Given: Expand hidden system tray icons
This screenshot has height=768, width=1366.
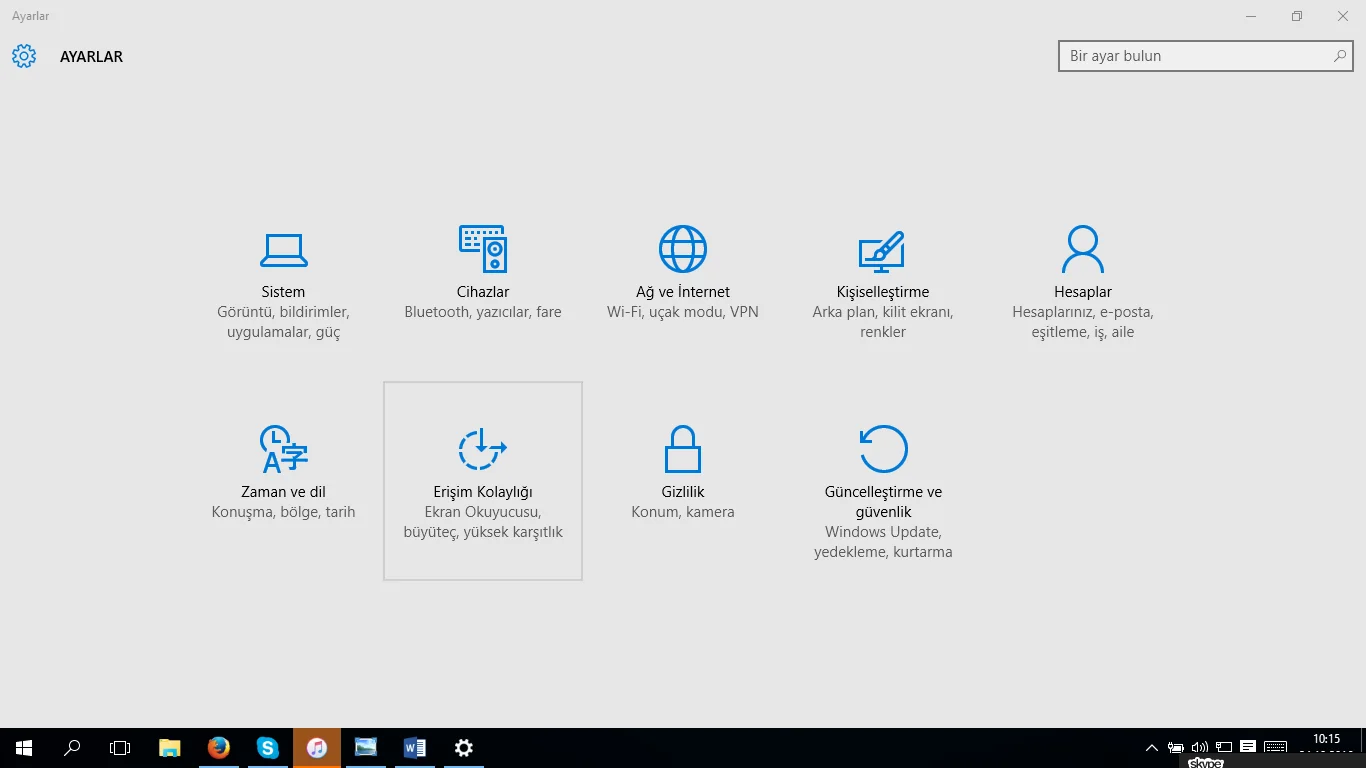Looking at the screenshot, I should 1151,748.
